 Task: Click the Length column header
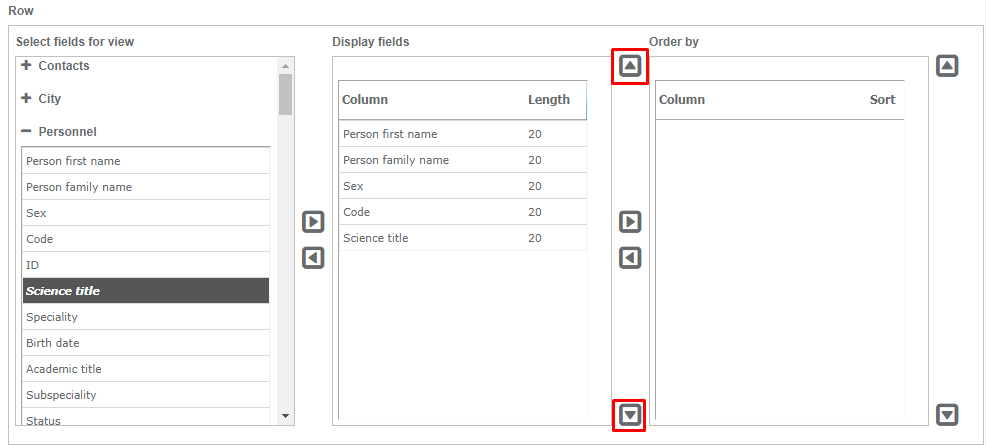(549, 100)
